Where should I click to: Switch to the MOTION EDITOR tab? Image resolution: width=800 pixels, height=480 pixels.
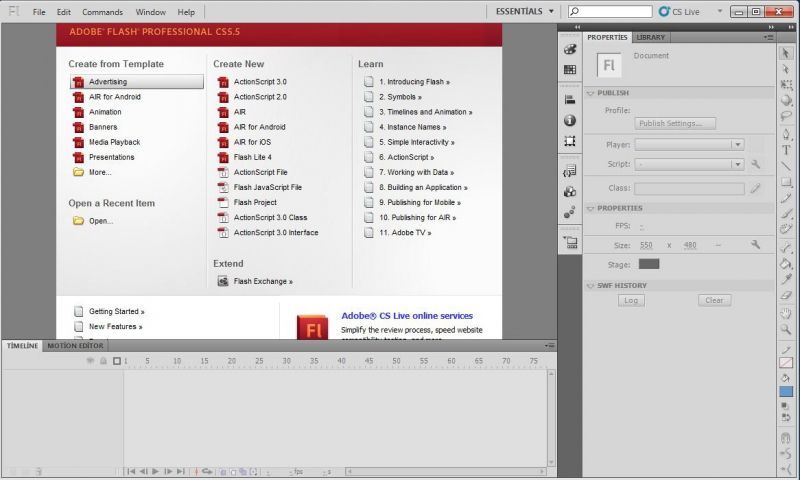[76, 345]
